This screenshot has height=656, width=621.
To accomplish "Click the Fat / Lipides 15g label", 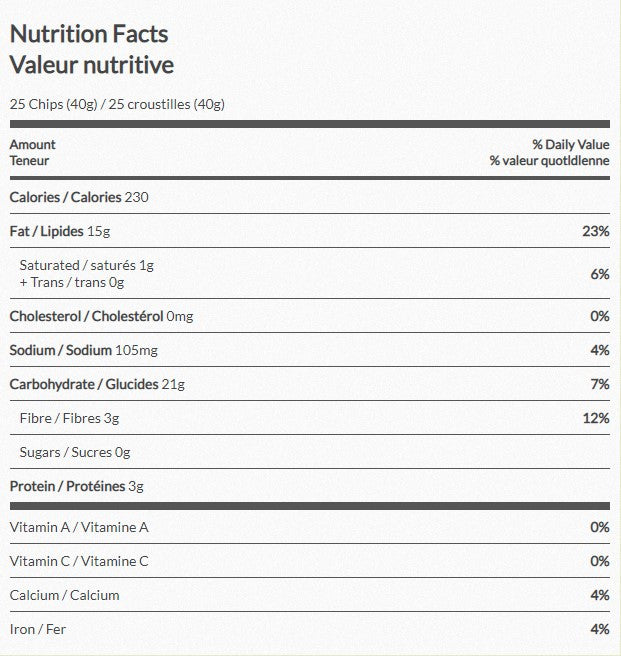I will [60, 231].
